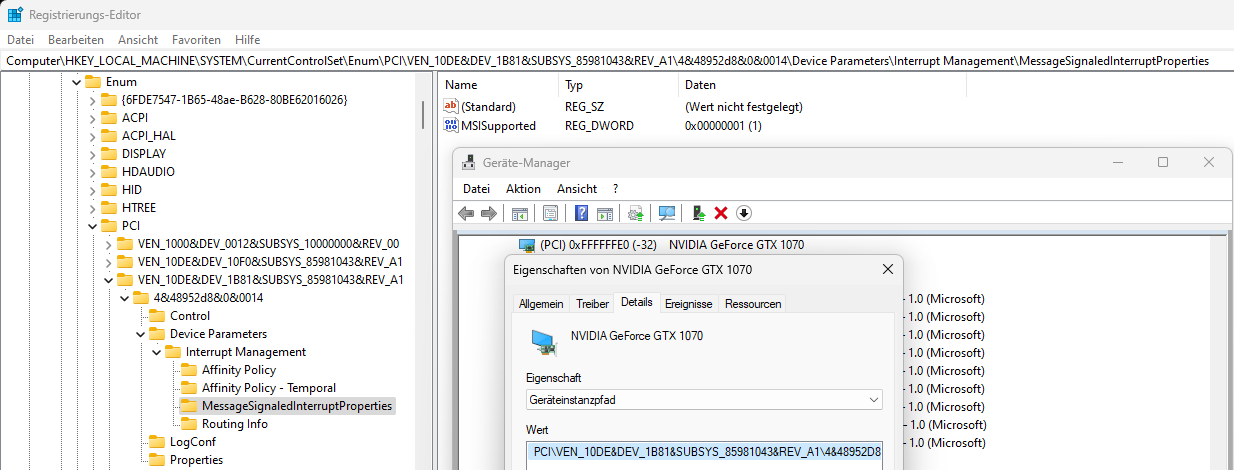
Task: Open Datei menu in Geräte-Manager
Action: tap(476, 189)
